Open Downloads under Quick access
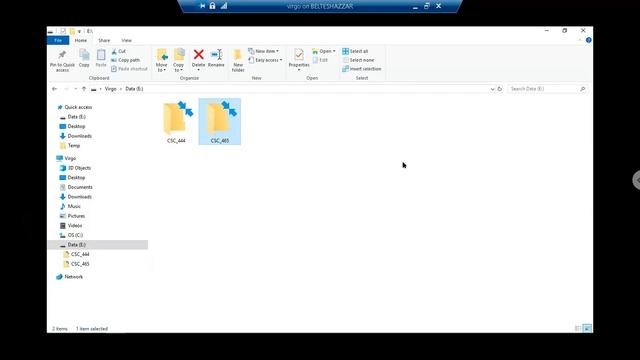Image resolution: width=640 pixels, height=360 pixels. [79, 136]
